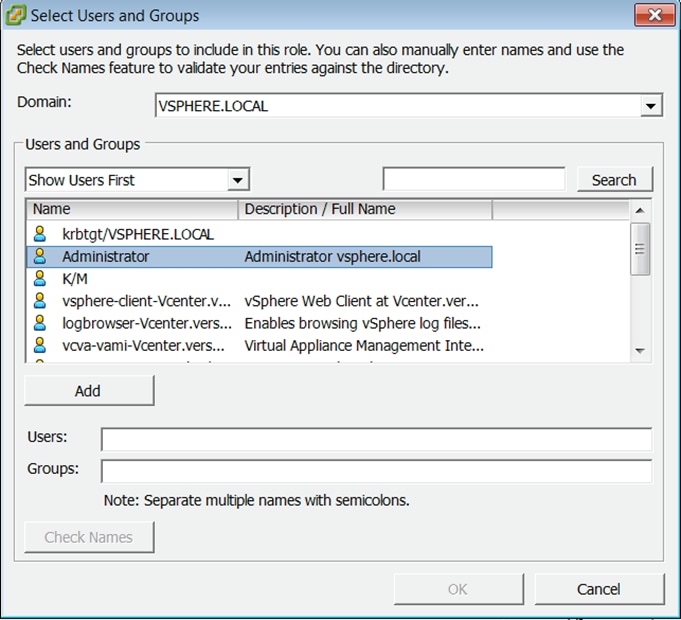Click the logbrowser user icon
The width and height of the screenshot is (681, 620).
pos(40,323)
